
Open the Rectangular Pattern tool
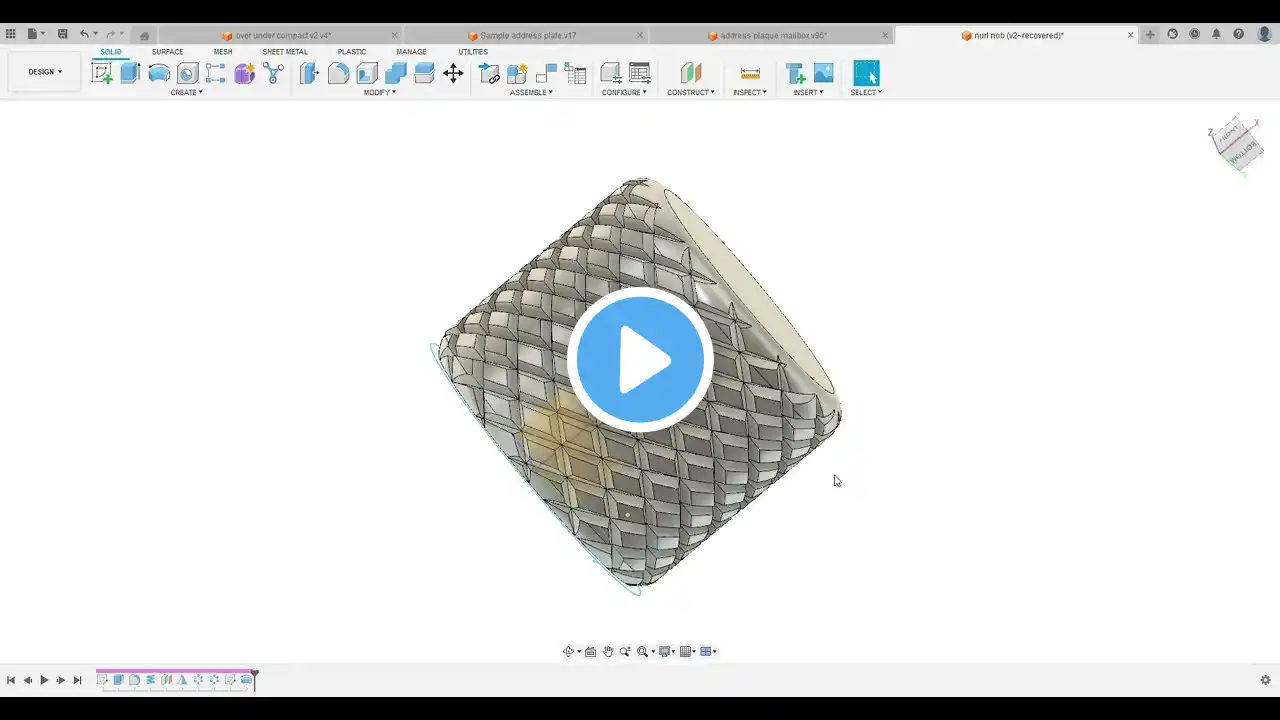tap(216, 73)
